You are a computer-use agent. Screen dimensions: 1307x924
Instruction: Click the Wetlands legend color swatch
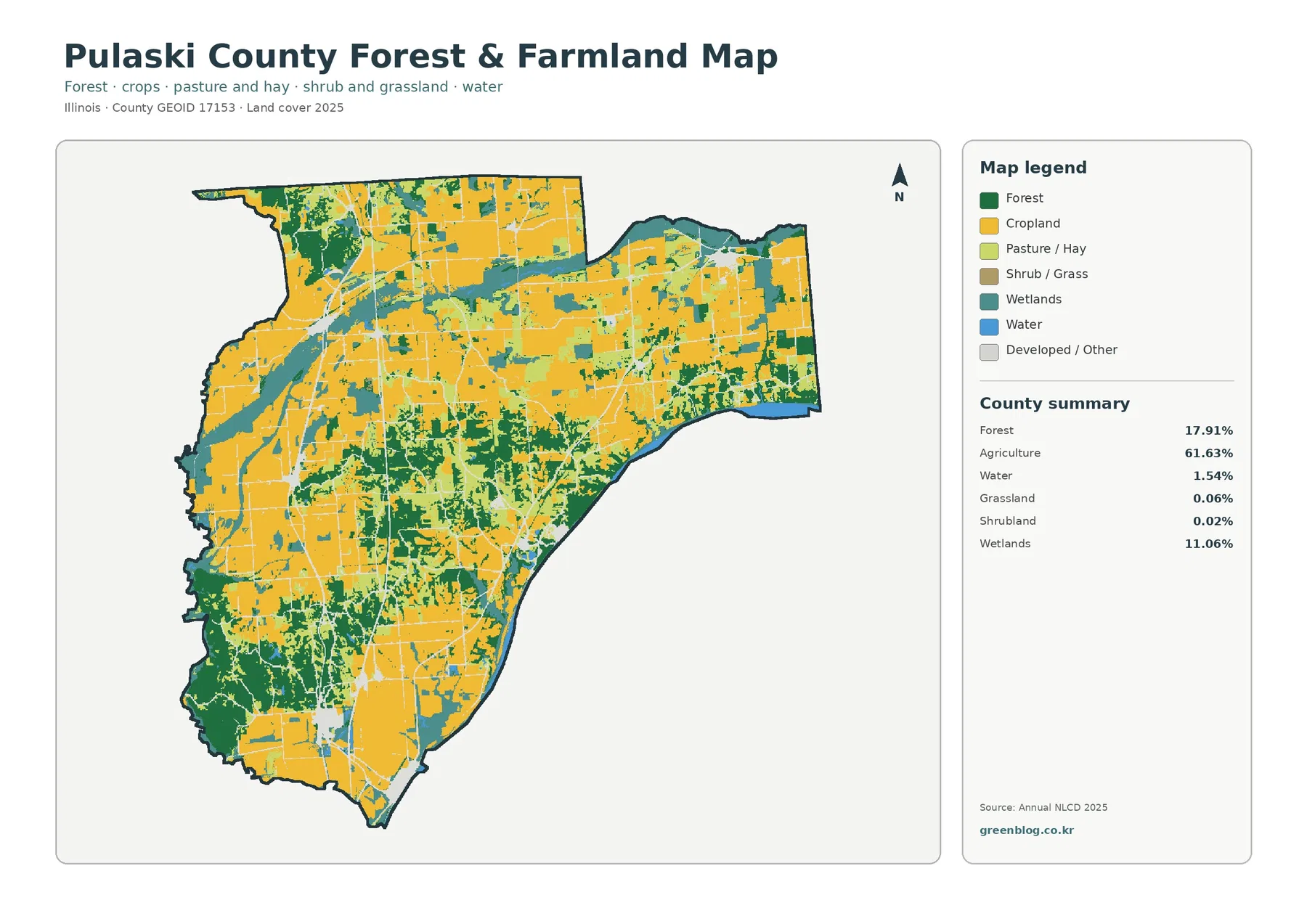pyautogui.click(x=989, y=302)
